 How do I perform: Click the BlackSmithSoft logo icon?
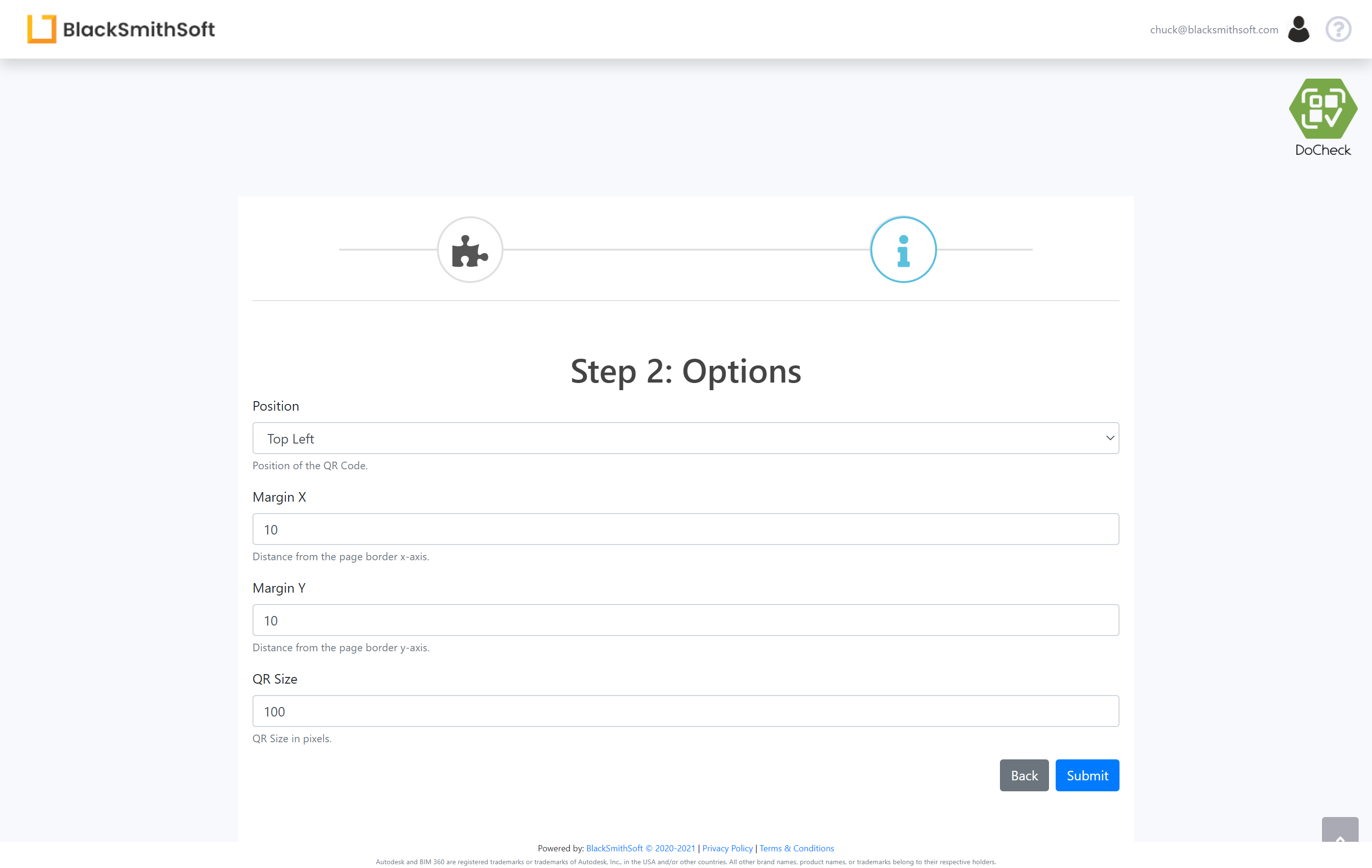point(41,29)
